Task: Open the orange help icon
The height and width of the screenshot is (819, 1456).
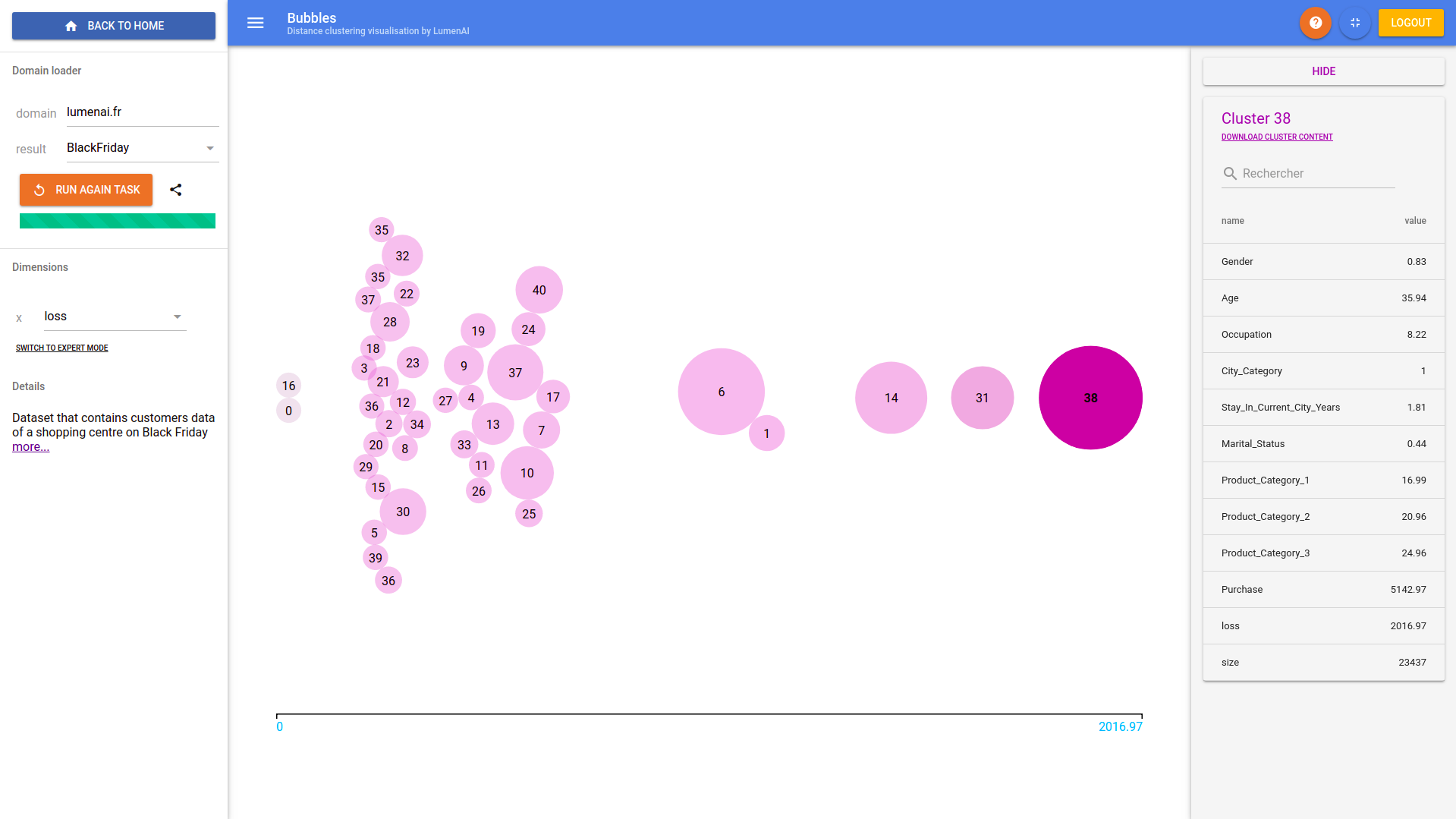Action: coord(1315,22)
